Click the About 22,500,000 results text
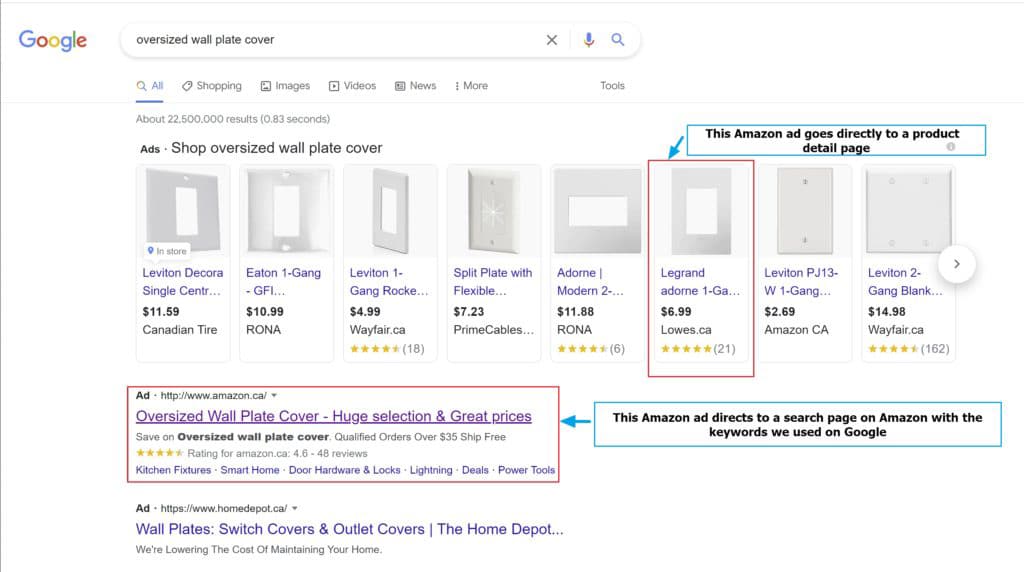 click(x=232, y=119)
